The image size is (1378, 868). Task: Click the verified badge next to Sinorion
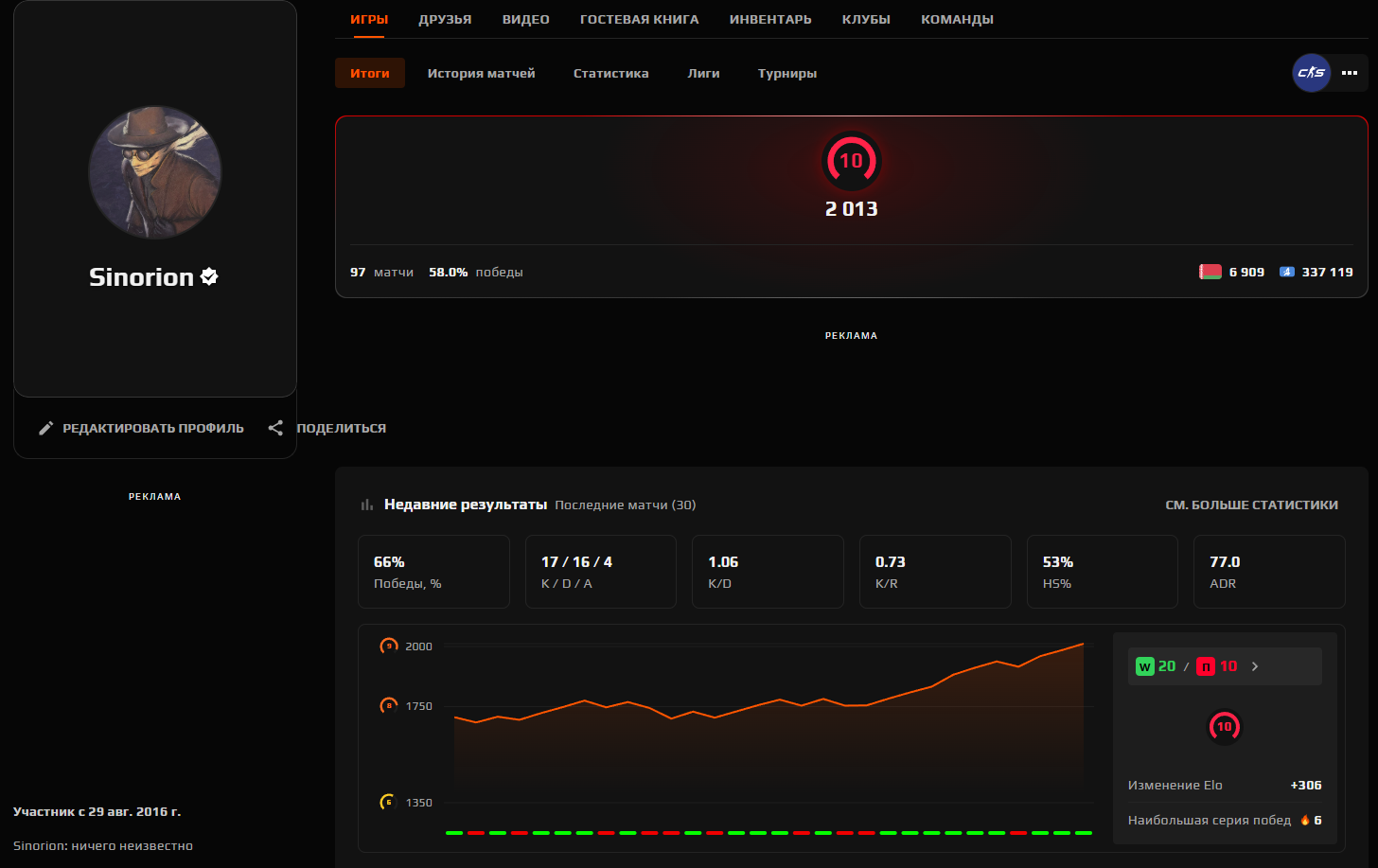(210, 276)
